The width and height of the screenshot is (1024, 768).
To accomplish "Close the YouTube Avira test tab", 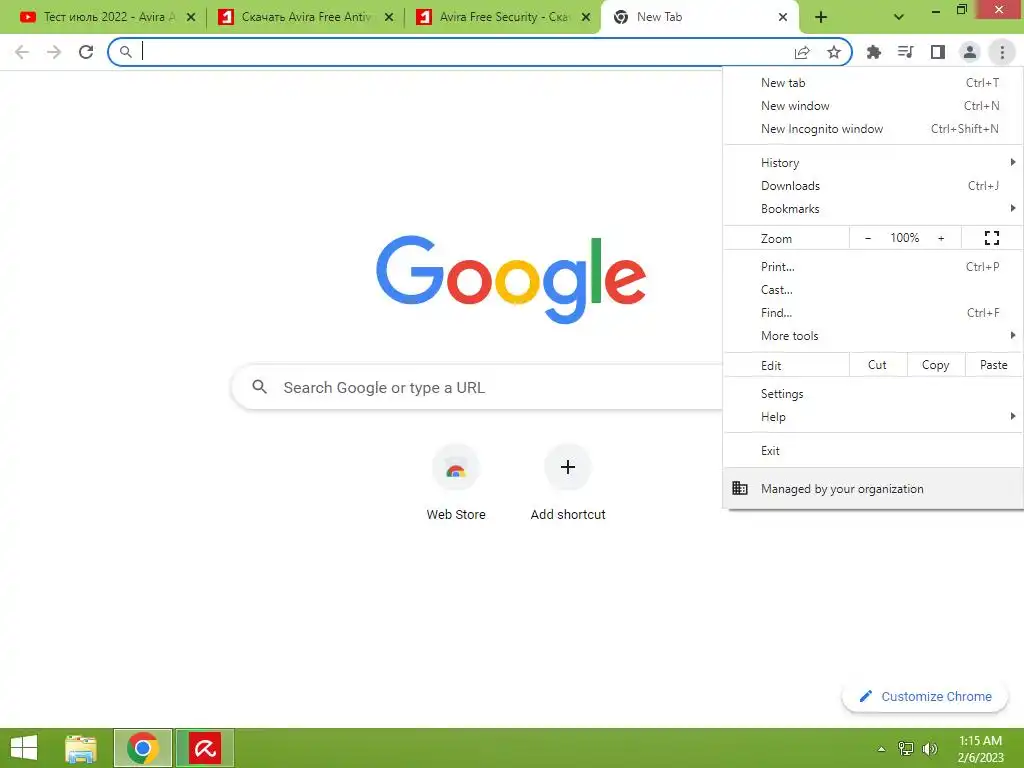I will [x=191, y=18].
